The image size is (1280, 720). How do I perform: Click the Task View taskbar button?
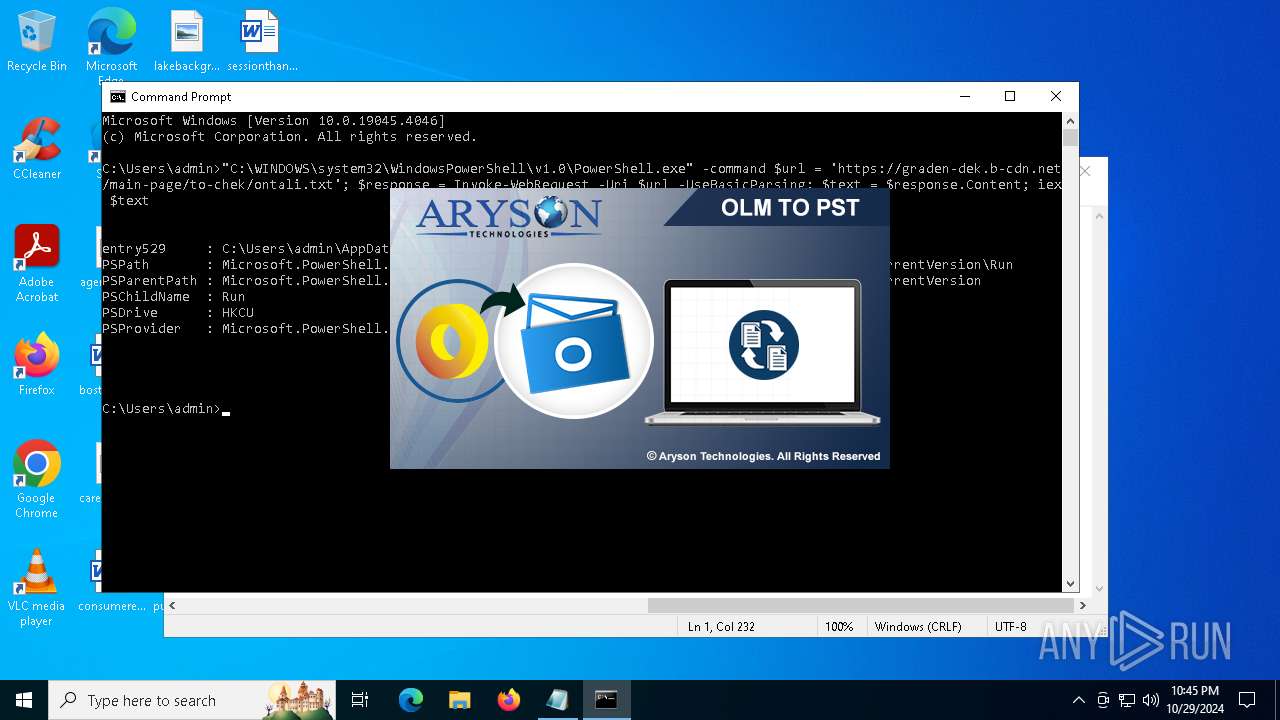360,700
